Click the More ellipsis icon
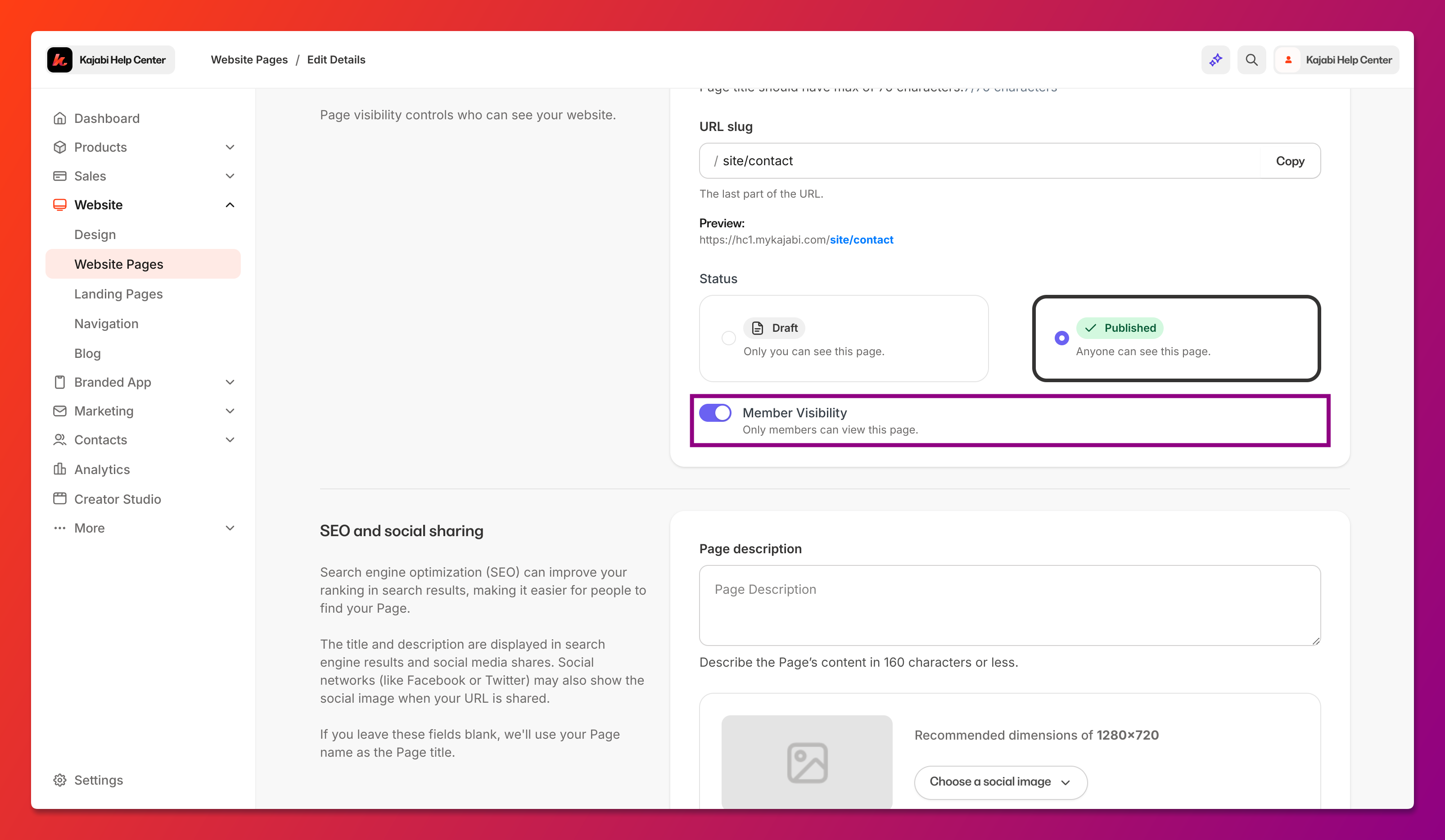 [59, 528]
